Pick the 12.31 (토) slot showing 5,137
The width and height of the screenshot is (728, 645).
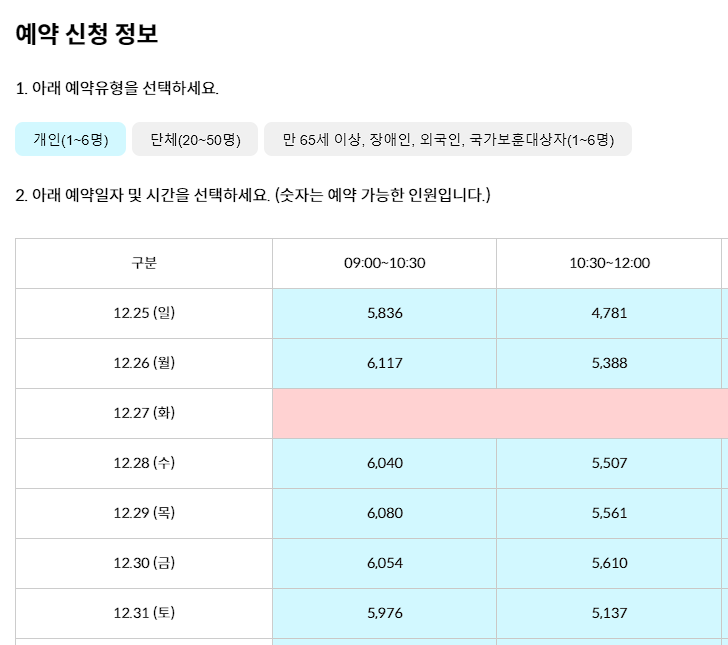(x=609, y=613)
